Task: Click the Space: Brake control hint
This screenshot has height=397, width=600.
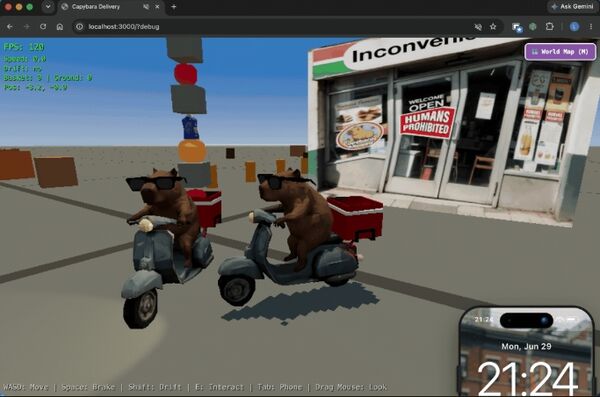Action: point(88,387)
